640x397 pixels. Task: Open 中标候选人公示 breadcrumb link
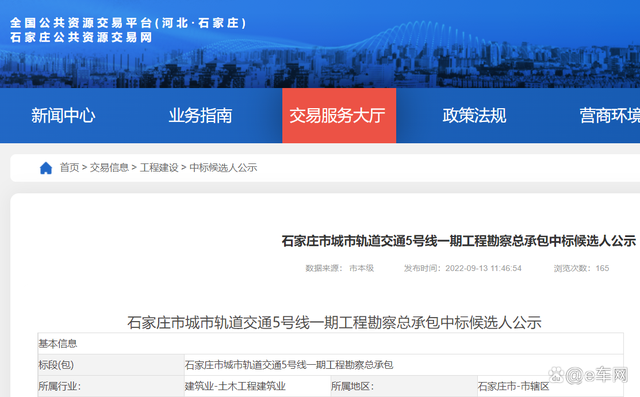[223, 168]
